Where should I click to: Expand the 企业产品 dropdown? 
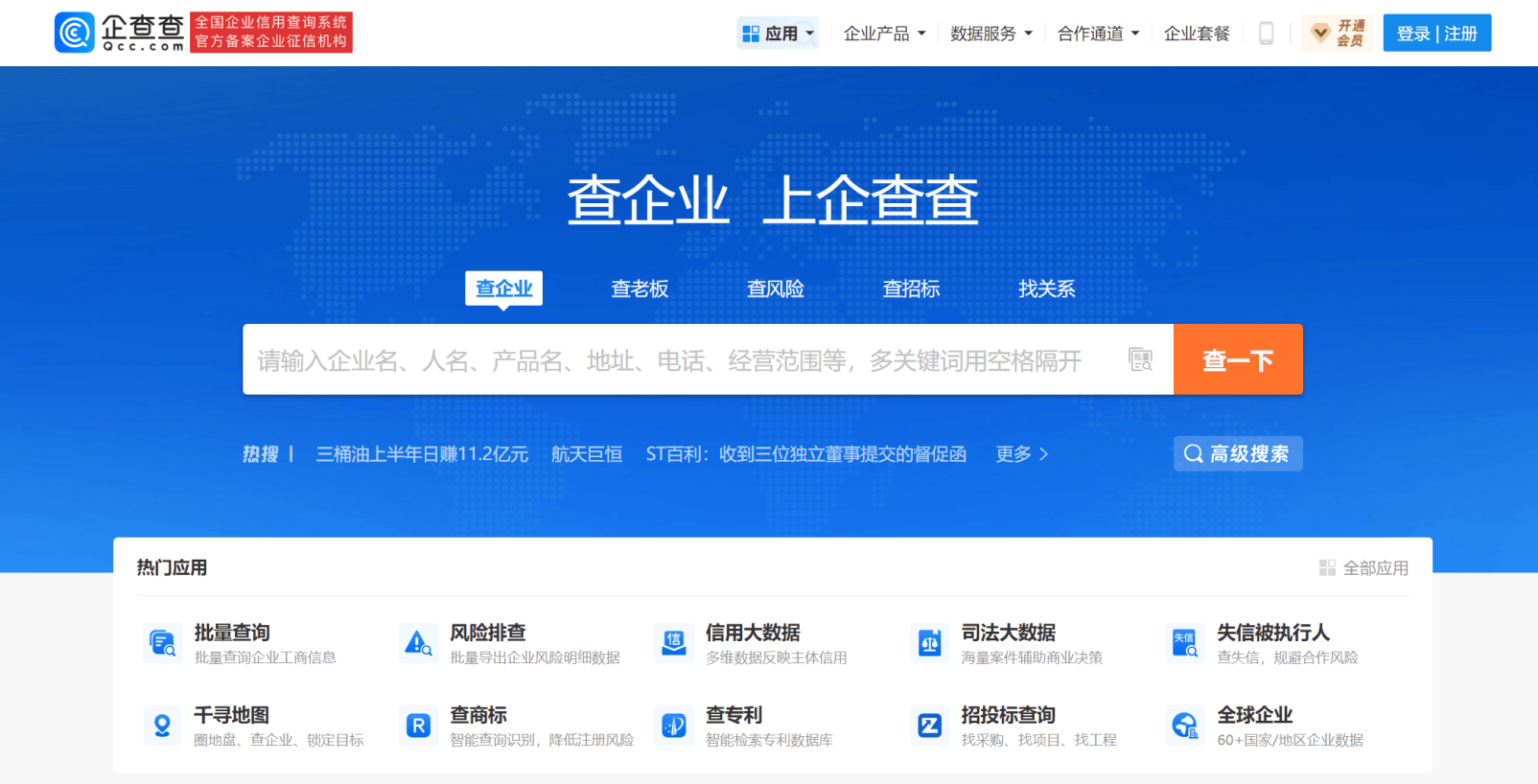coord(884,34)
